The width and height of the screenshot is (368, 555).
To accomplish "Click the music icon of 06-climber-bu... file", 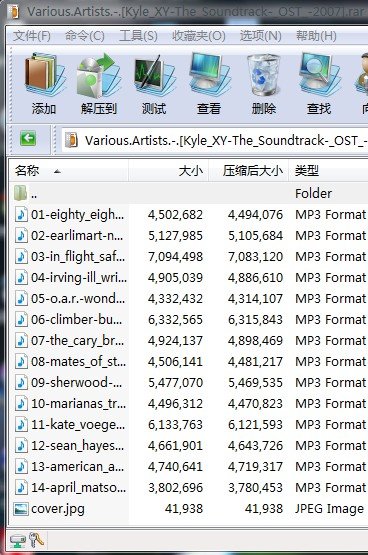I will click(21, 319).
